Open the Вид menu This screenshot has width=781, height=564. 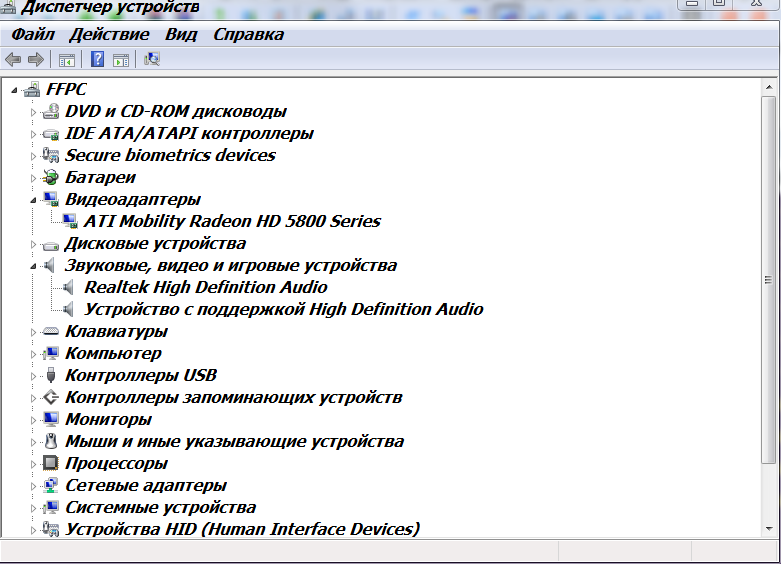181,34
